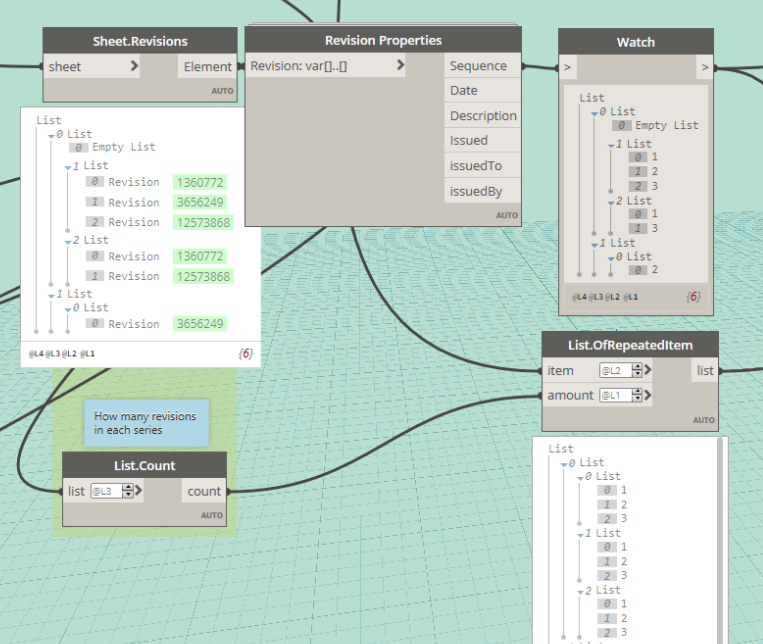Adjust the @L2 level stepper on the item port
763x644 pixels.
point(635,370)
